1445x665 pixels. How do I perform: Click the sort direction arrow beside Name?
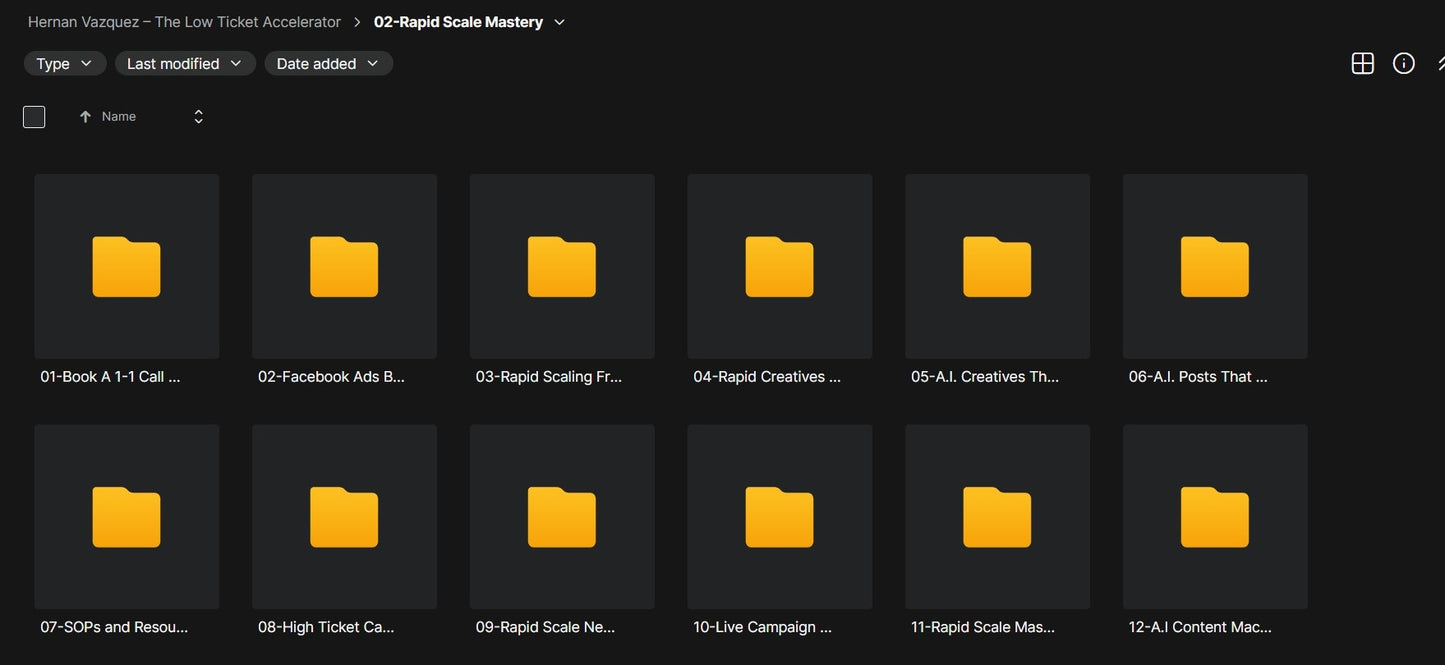(85, 117)
